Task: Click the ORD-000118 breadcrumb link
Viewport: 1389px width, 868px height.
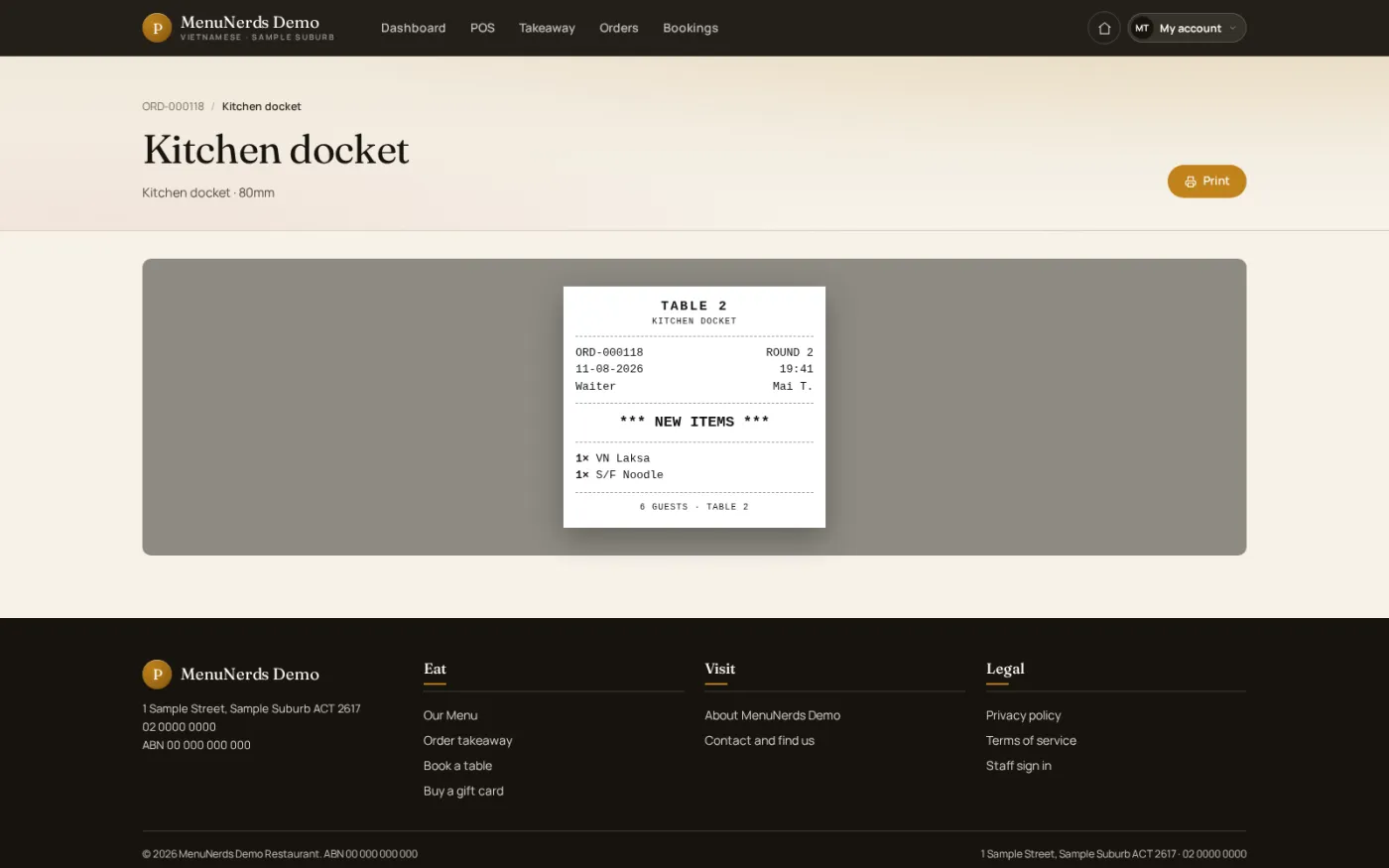Action: click(x=173, y=106)
